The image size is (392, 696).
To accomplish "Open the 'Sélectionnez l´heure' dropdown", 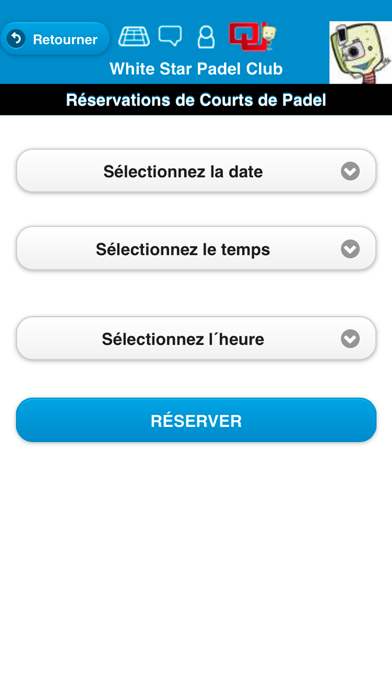I will [x=196, y=339].
